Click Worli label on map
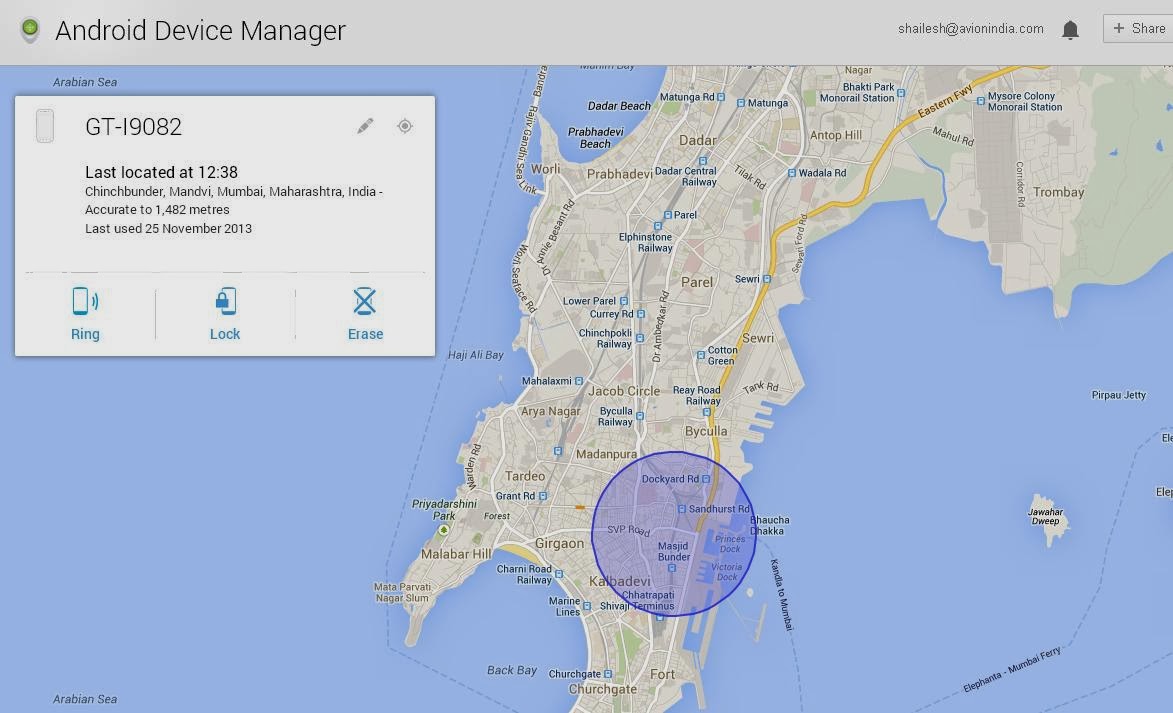Screen dimensions: 1173x713 pyautogui.click(x=545, y=169)
